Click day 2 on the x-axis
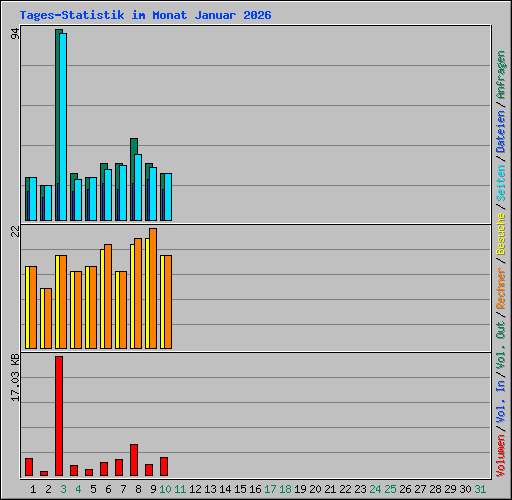The height and width of the screenshot is (500, 512). (48, 489)
